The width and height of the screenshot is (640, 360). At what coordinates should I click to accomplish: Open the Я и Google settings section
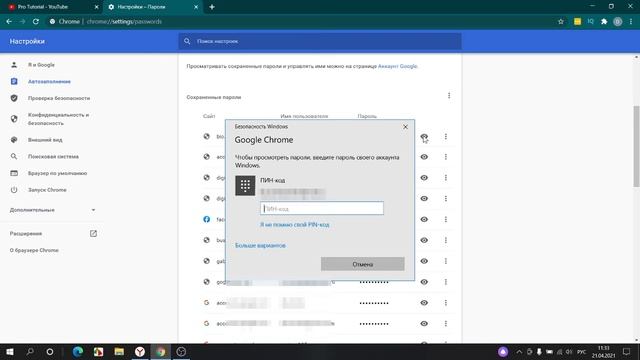(41, 65)
